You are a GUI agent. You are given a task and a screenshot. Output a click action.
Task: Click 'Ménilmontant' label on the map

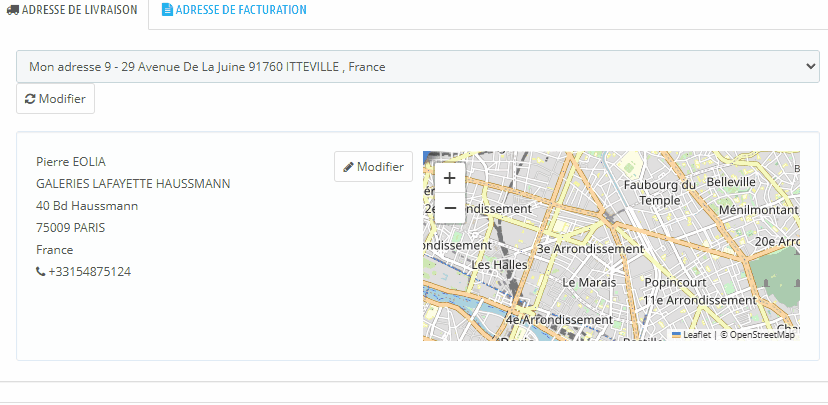(760, 210)
